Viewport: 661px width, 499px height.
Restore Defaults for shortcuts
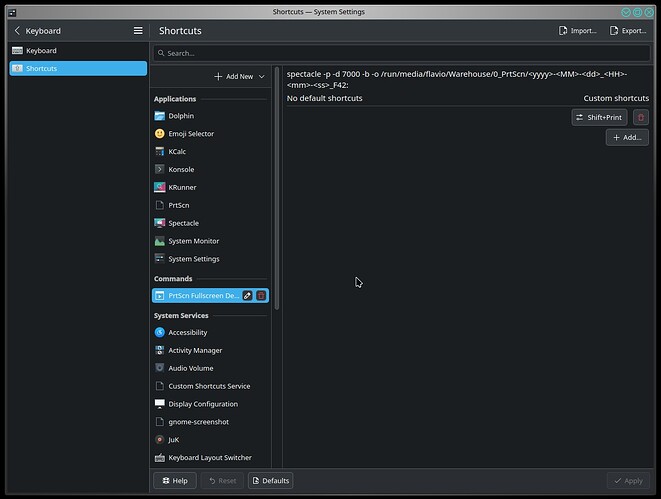click(x=271, y=480)
